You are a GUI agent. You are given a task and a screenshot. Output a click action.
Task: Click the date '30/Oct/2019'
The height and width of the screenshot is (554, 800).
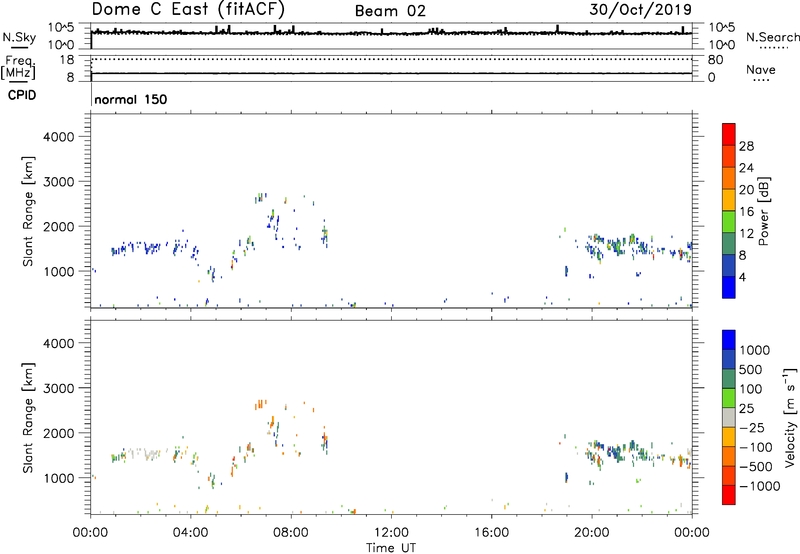641,10
